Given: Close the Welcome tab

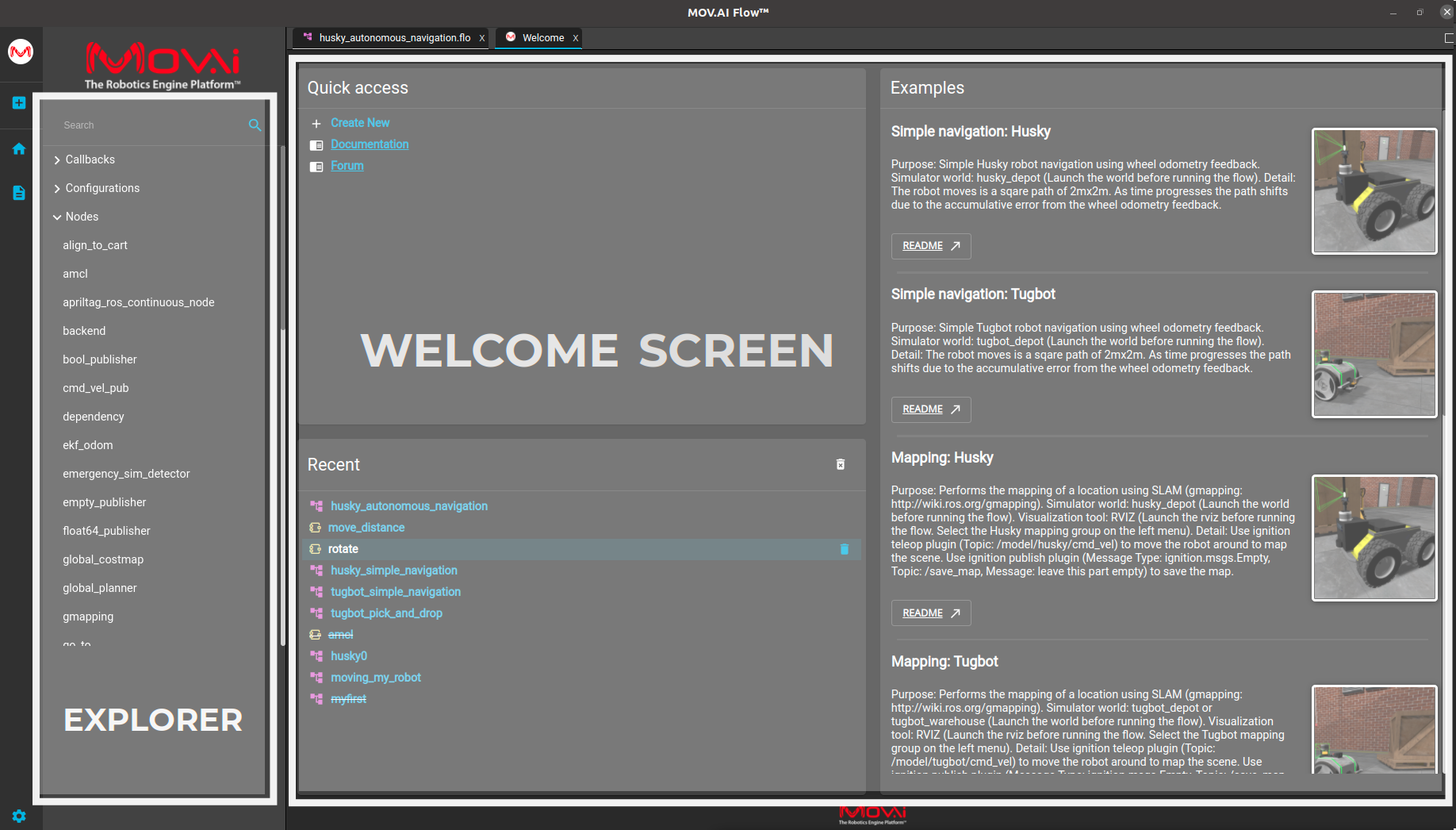Looking at the screenshot, I should coord(576,38).
